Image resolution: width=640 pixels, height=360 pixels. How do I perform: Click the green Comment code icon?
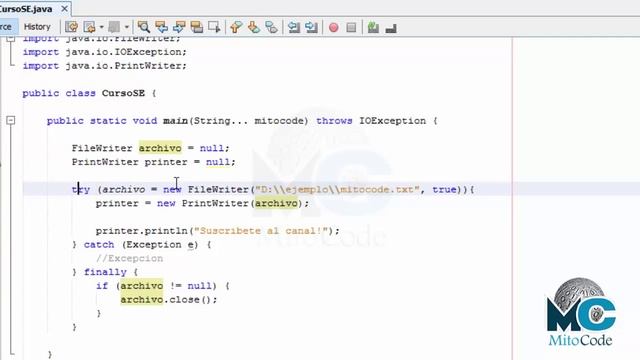pos(373,27)
